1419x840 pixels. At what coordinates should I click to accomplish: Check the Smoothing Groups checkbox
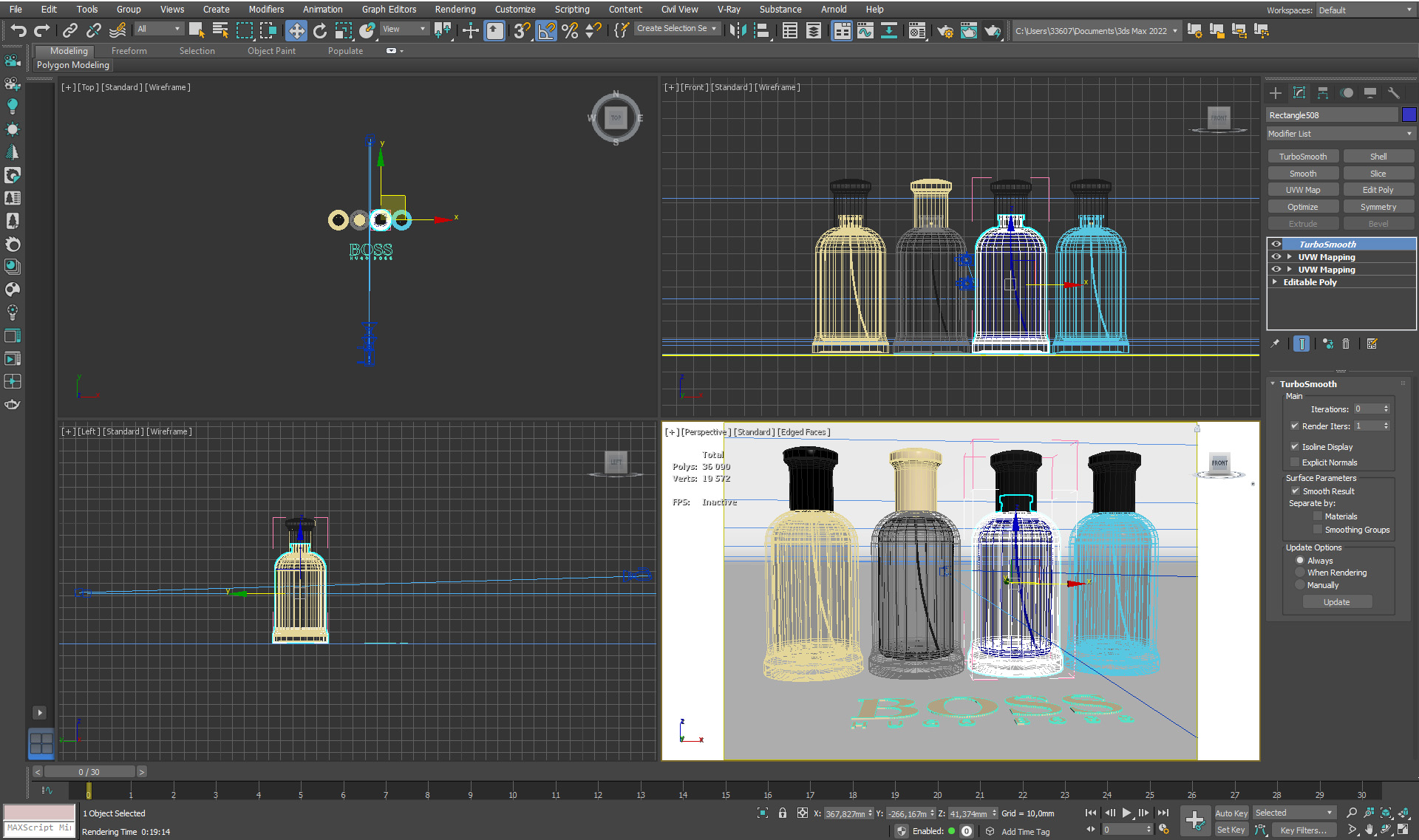[1318, 529]
